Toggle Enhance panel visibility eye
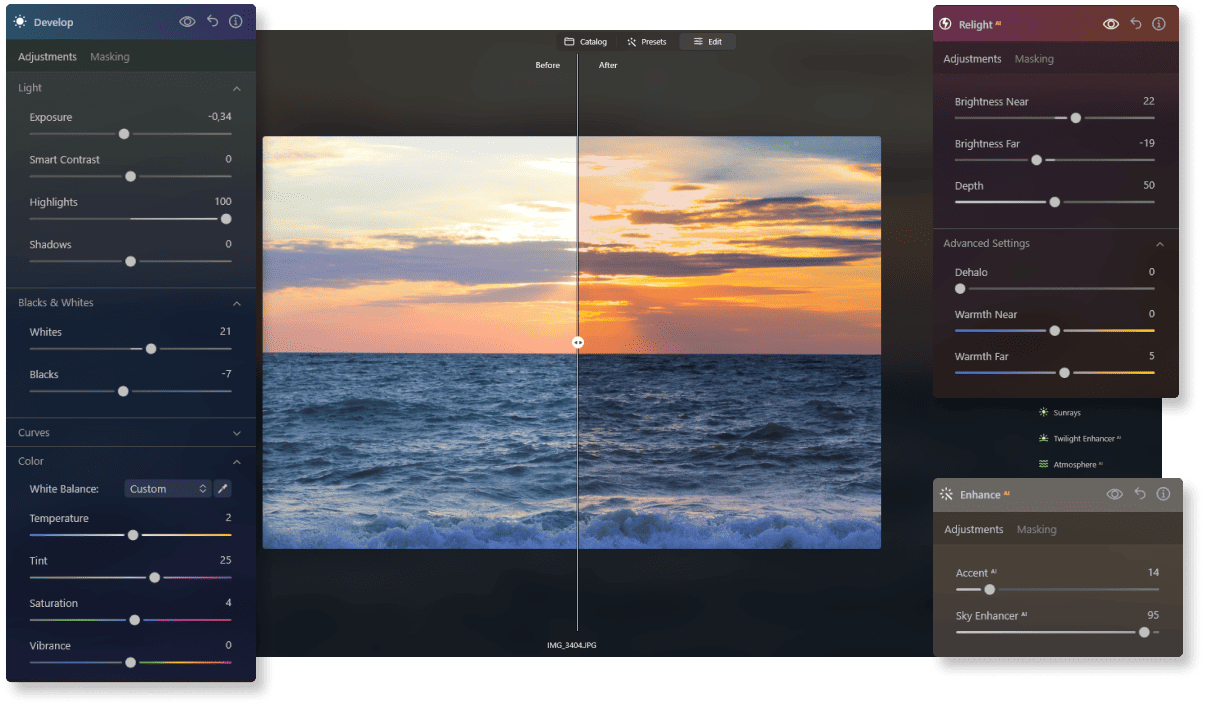Screen dimensions: 1205x706 click(1114, 494)
